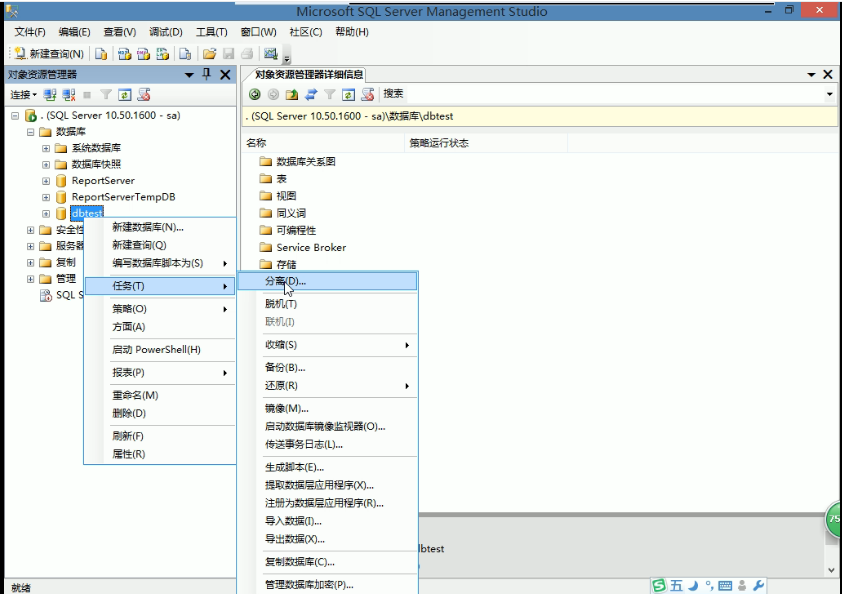The width and height of the screenshot is (842, 594).
Task: Choose 导入数据(I)... menu entry
Action: point(327,521)
